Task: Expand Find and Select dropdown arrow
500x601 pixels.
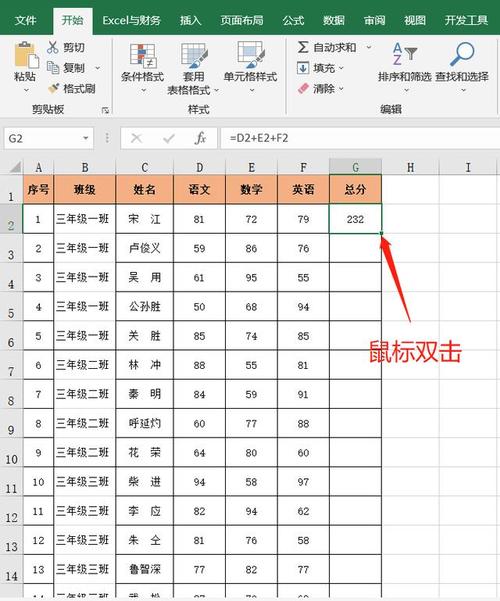Action: pos(463,90)
